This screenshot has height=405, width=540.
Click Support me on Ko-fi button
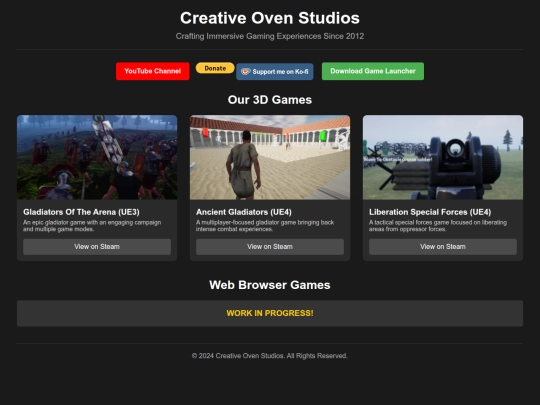(x=275, y=72)
